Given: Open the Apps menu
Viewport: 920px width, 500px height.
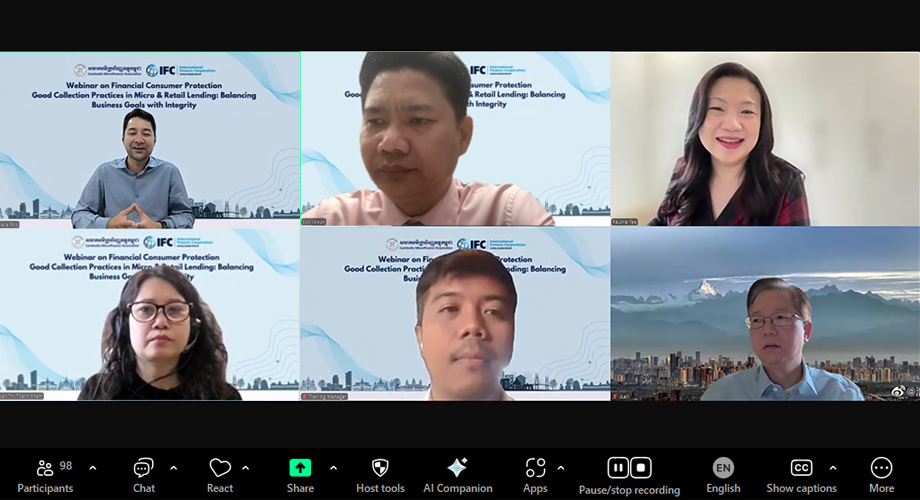Looking at the screenshot, I should (x=535, y=474).
